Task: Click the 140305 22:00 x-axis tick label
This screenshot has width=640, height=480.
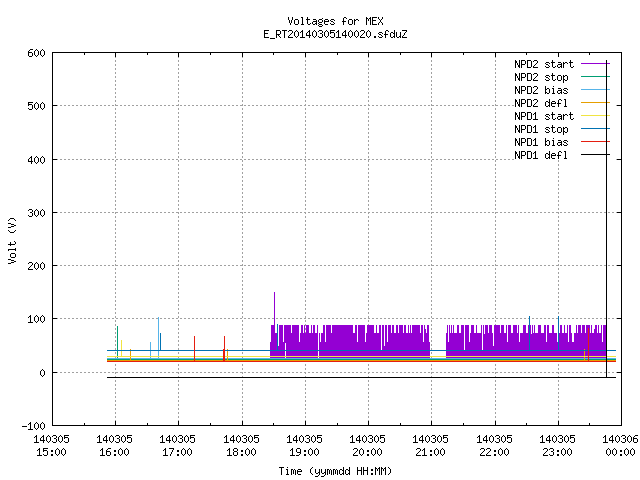Action: [x=494, y=446]
